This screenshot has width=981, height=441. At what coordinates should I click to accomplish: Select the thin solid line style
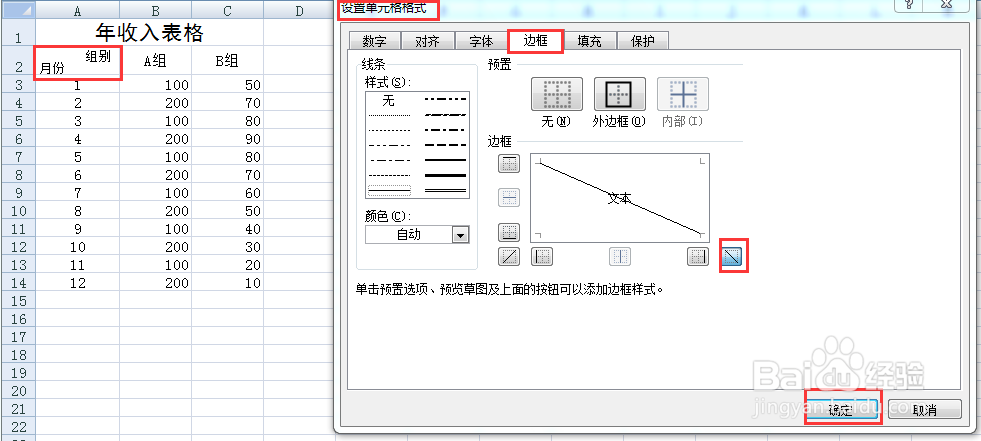point(389,190)
